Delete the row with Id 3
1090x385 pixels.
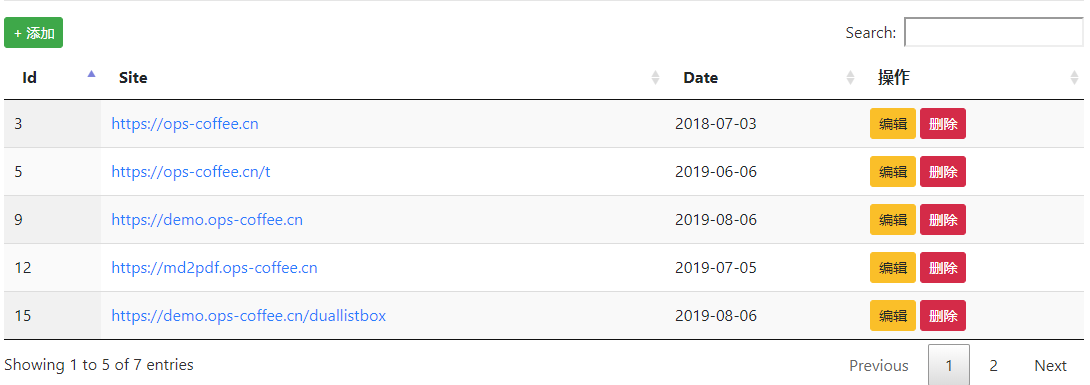pos(943,124)
